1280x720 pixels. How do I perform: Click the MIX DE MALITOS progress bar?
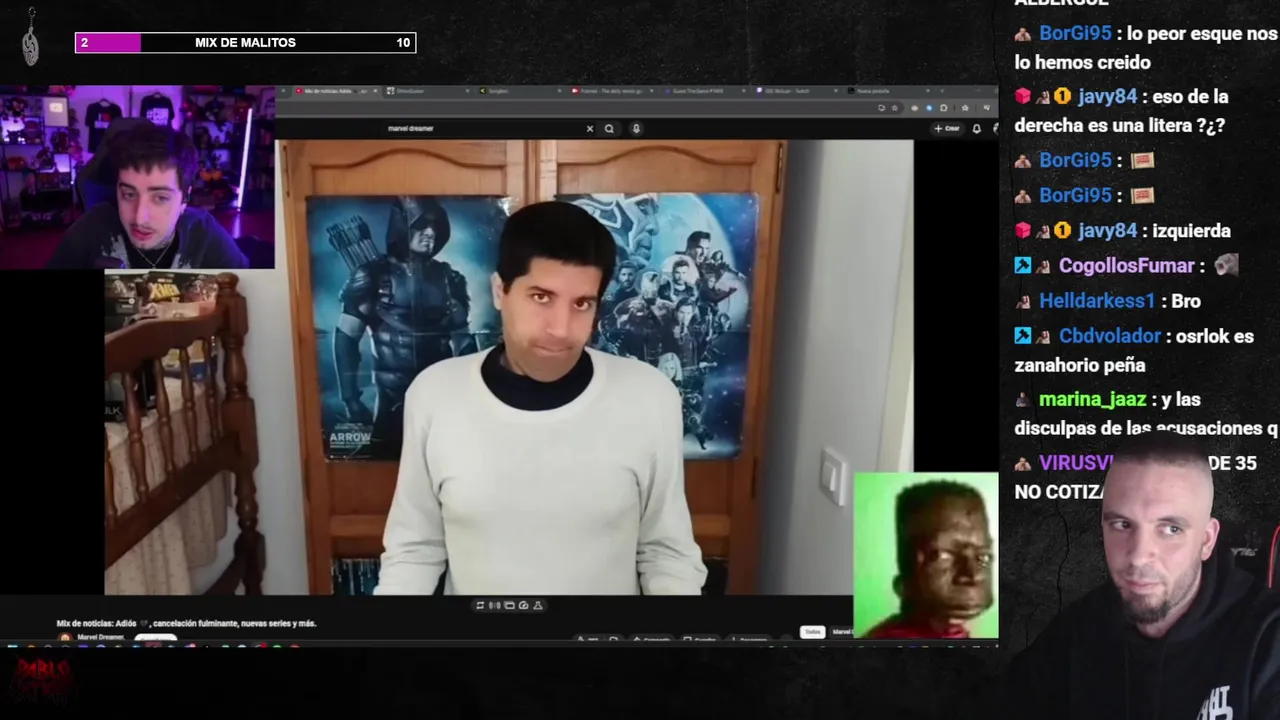pyautogui.click(x=245, y=43)
